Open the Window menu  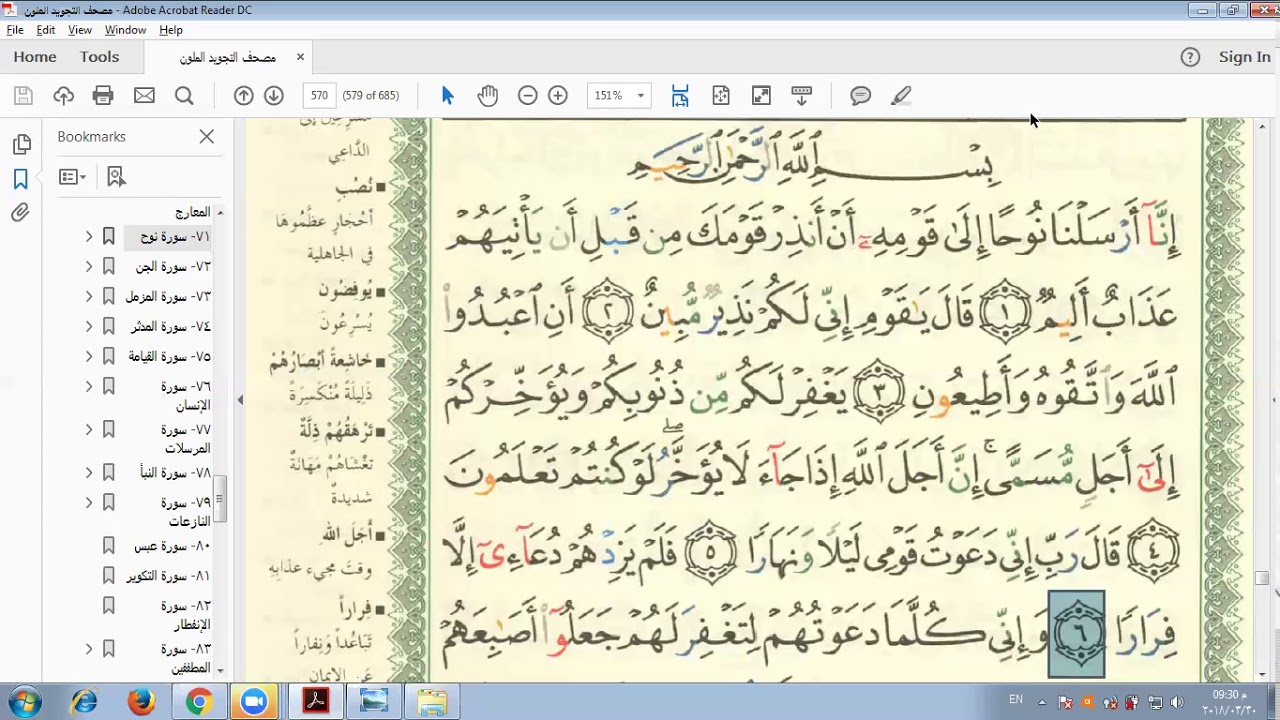[125, 30]
